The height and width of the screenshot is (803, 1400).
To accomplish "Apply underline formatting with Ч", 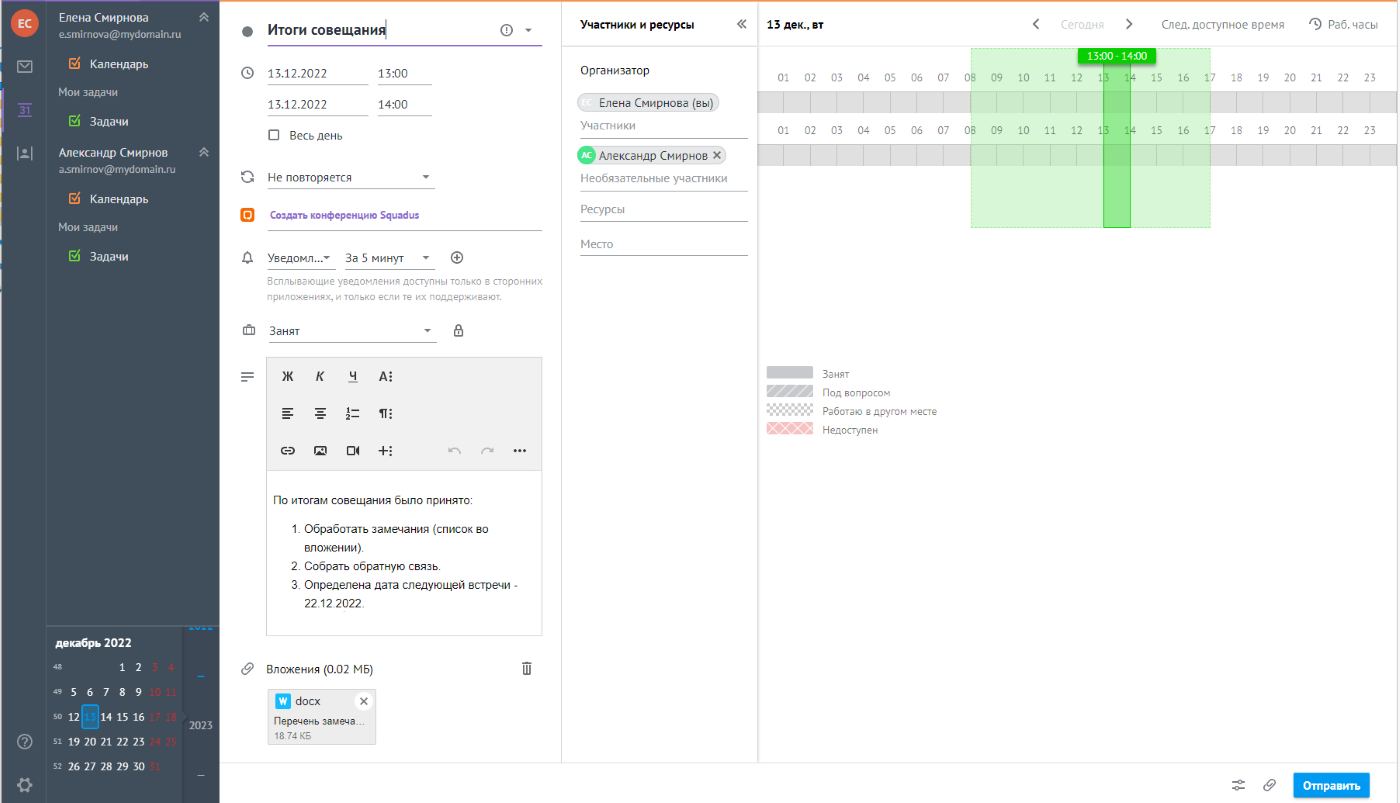I will [x=353, y=377].
